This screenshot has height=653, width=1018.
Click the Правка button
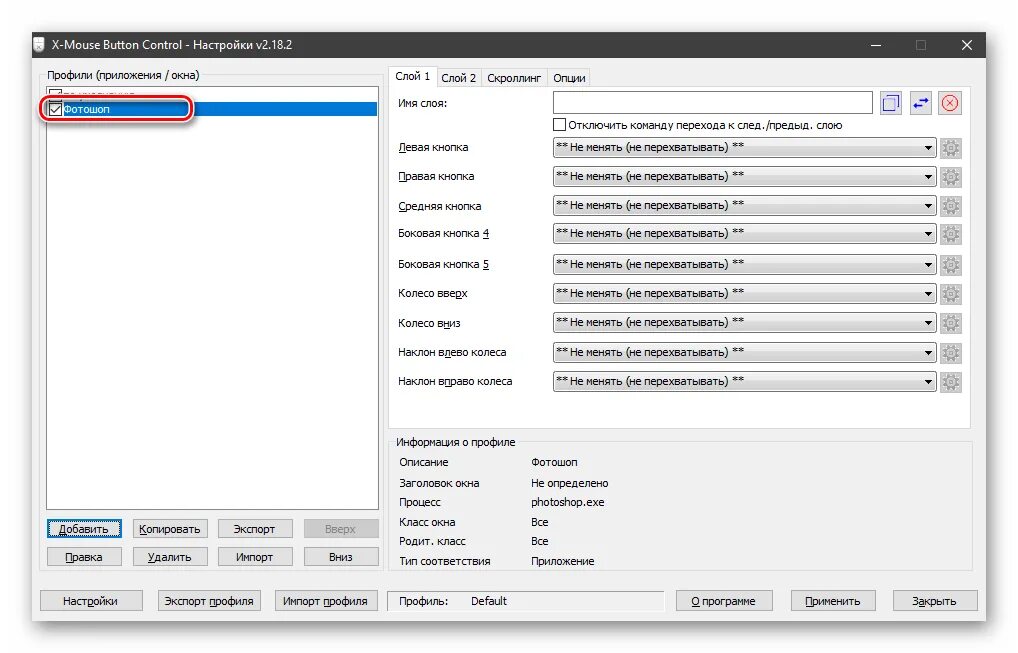tap(84, 557)
